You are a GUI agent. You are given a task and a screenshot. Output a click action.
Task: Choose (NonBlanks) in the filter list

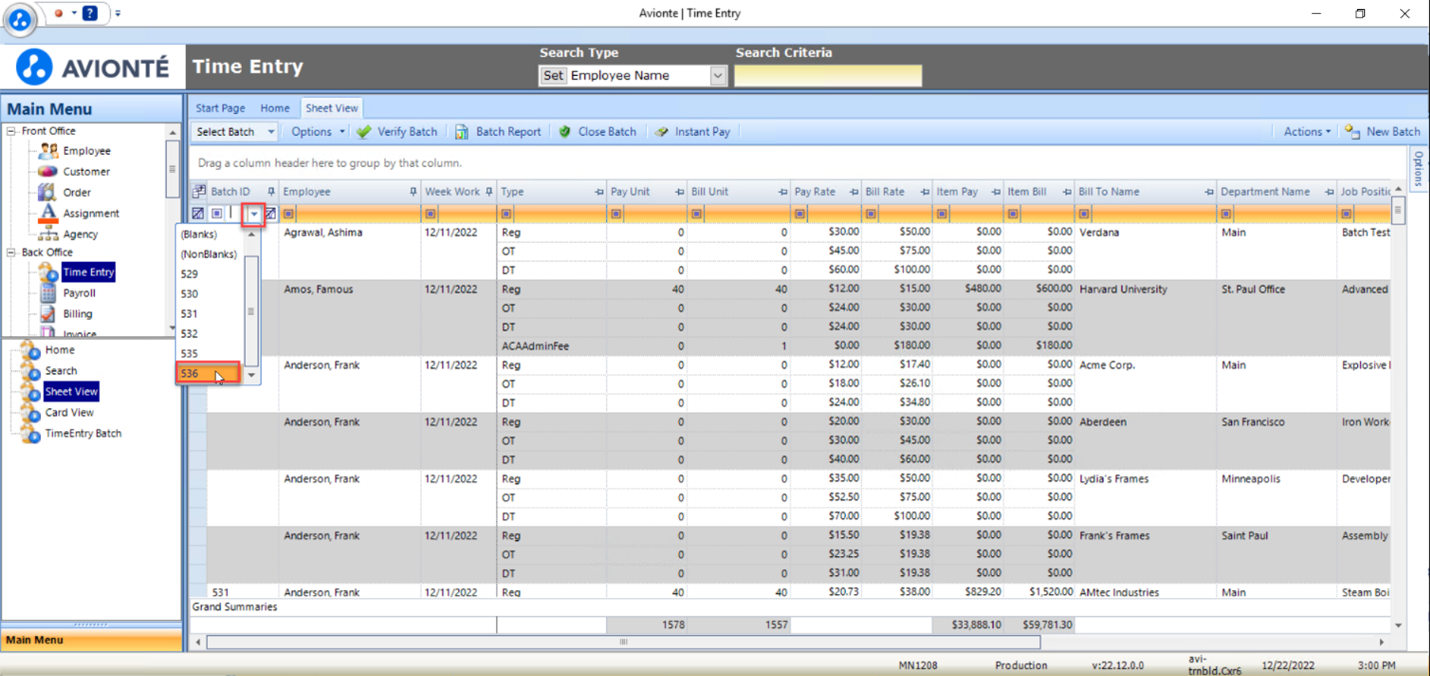coord(210,254)
